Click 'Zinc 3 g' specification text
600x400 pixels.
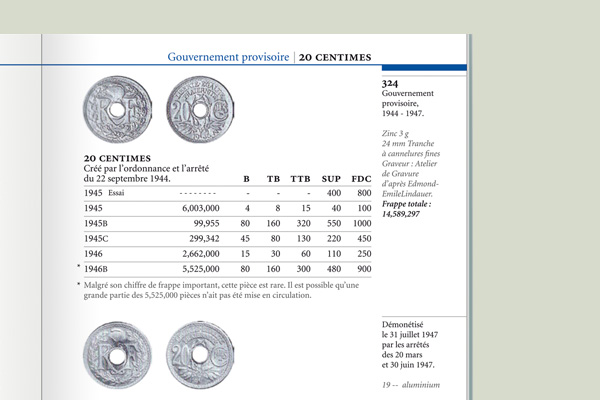tap(395, 134)
